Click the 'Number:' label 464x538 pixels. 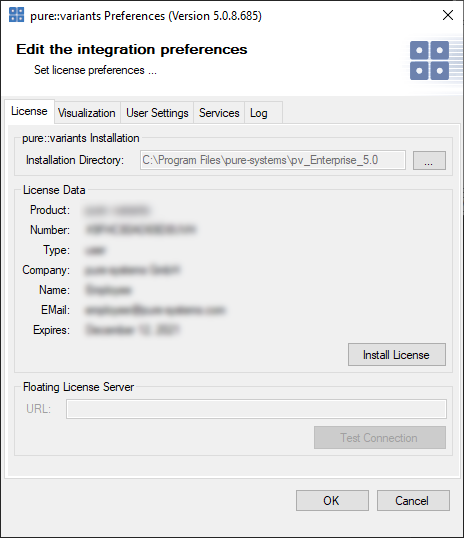coord(50,230)
